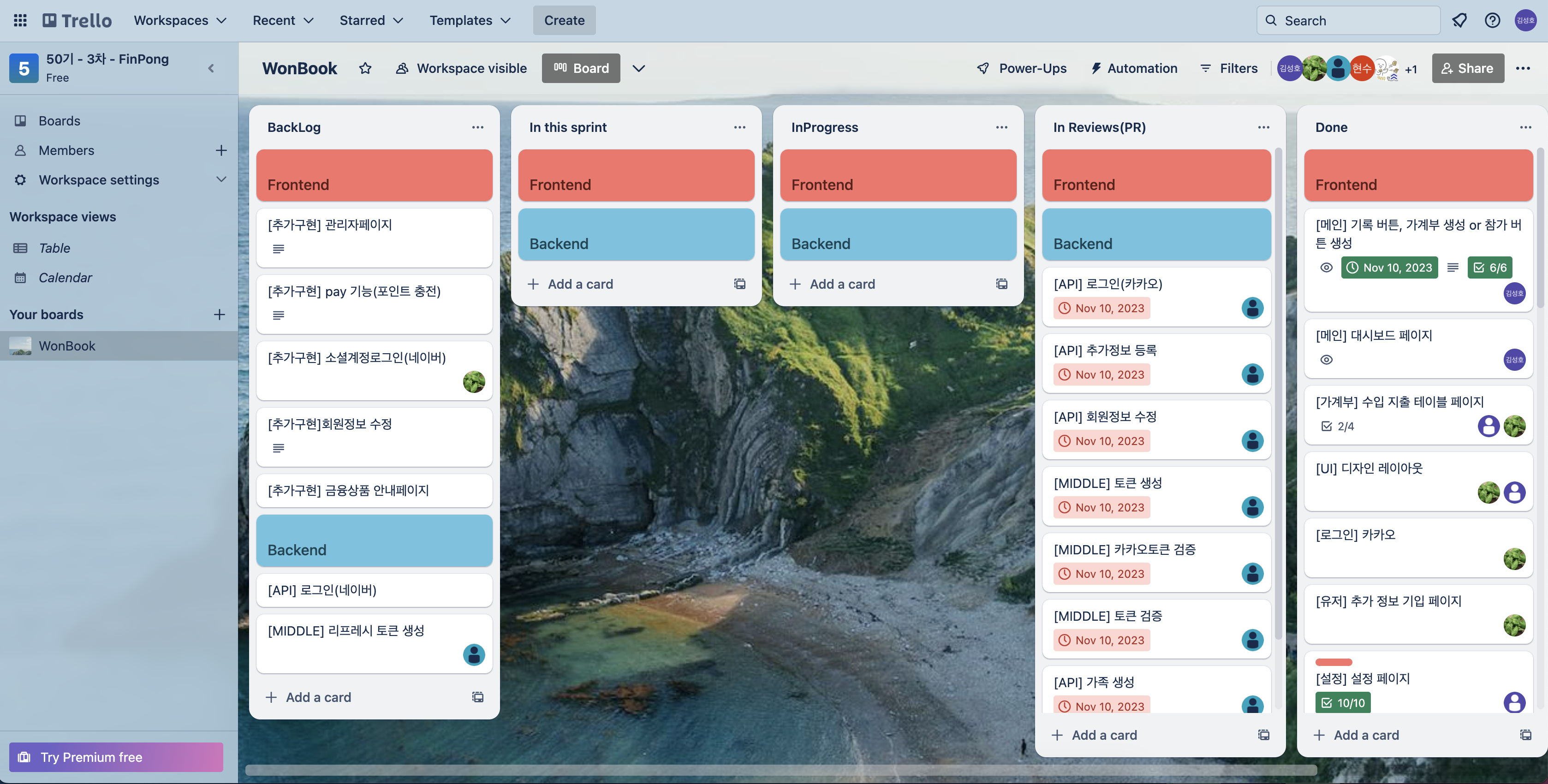Click plus icon next to Members

[x=220, y=150]
